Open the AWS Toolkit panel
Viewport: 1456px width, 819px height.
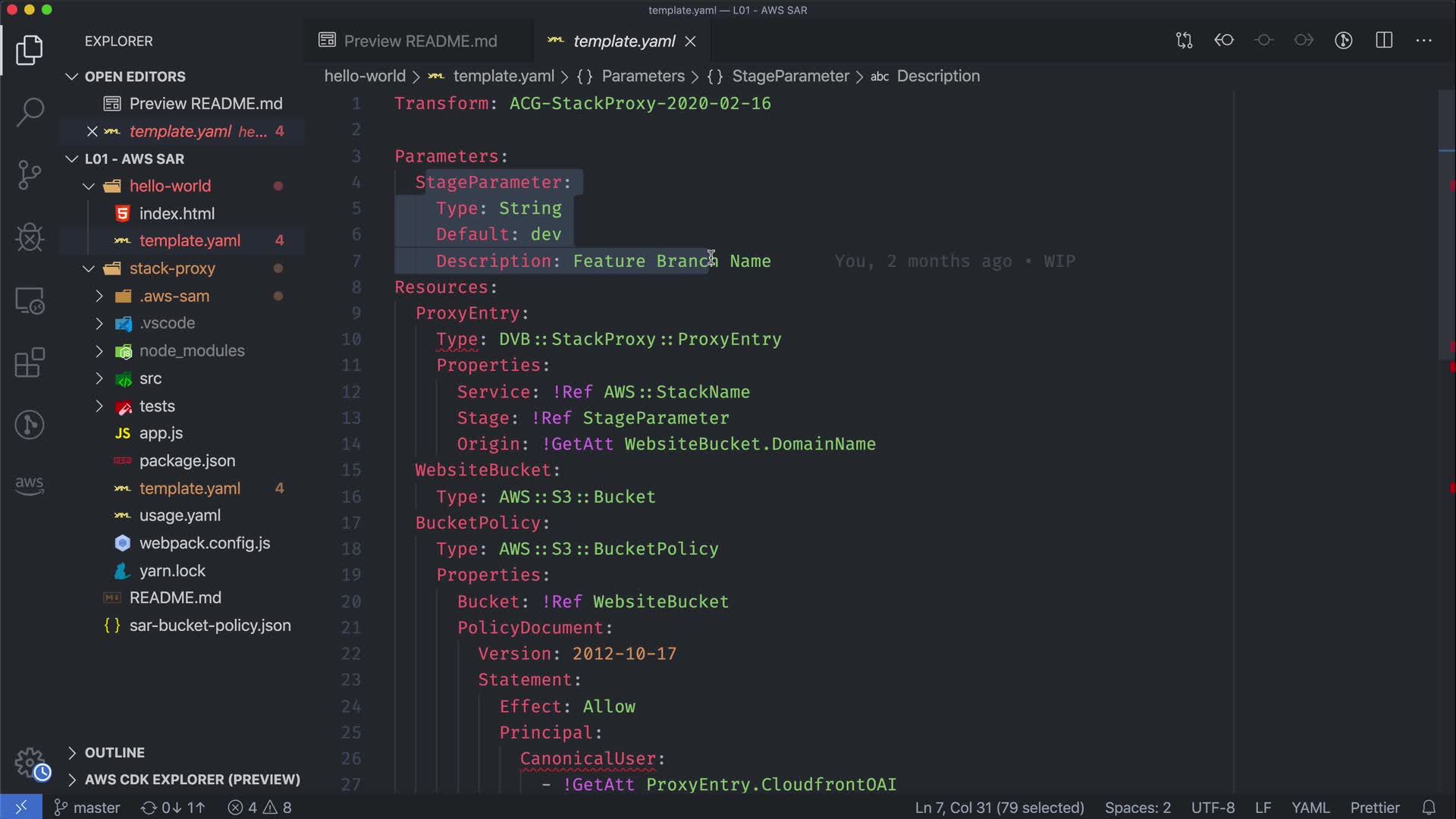[30, 485]
